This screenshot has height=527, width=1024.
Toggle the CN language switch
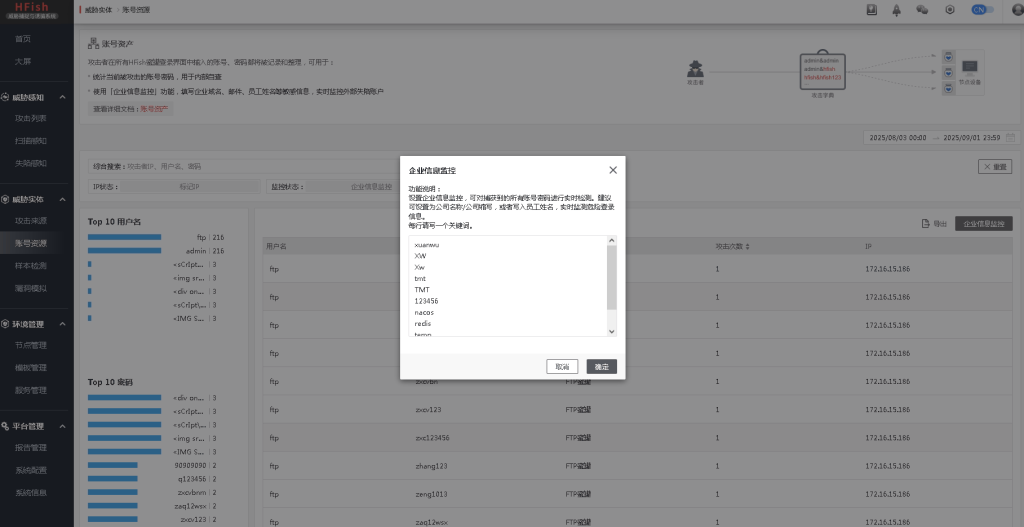(982, 10)
